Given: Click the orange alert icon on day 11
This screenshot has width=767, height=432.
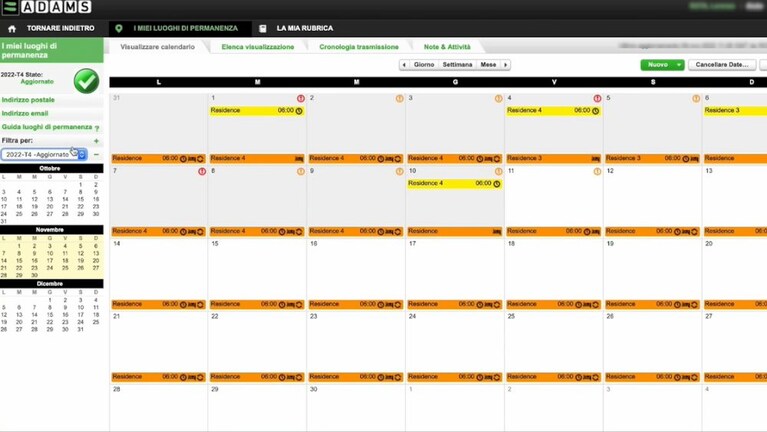Looking at the screenshot, I should 597,171.
